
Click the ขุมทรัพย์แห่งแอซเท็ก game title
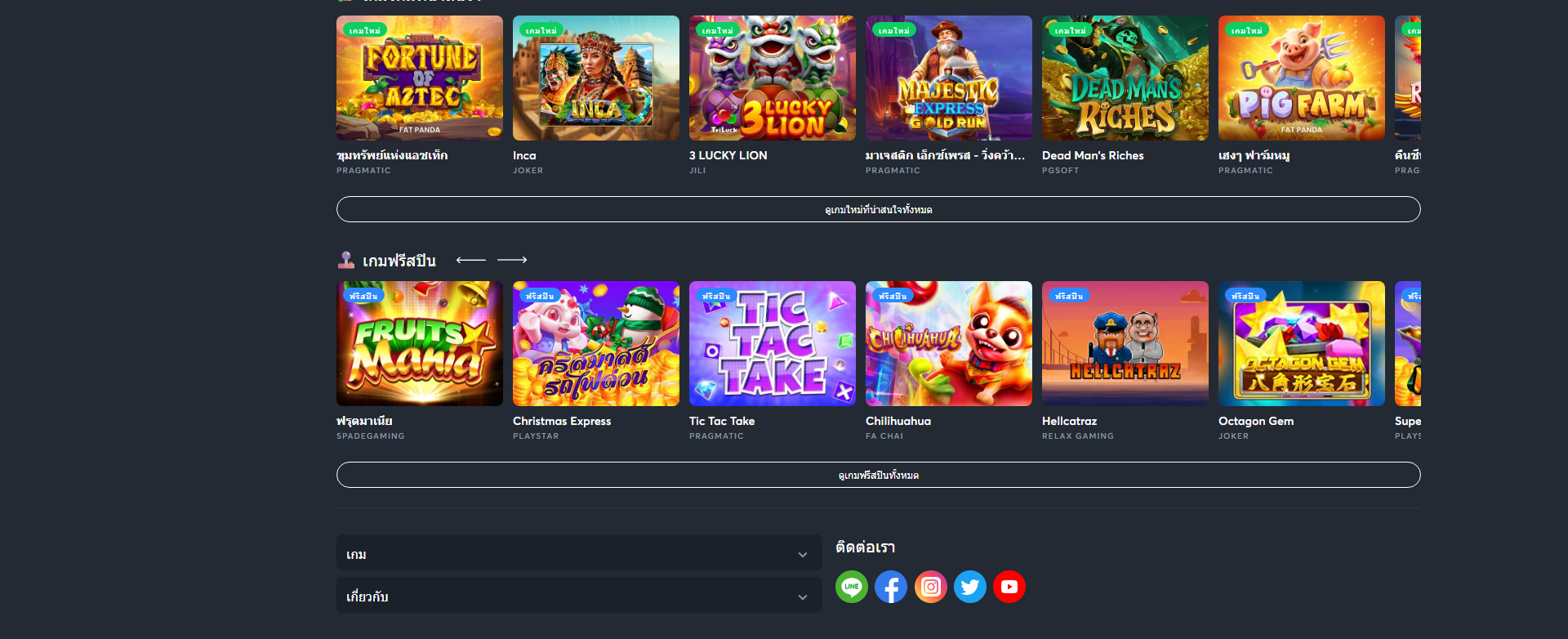[392, 155]
